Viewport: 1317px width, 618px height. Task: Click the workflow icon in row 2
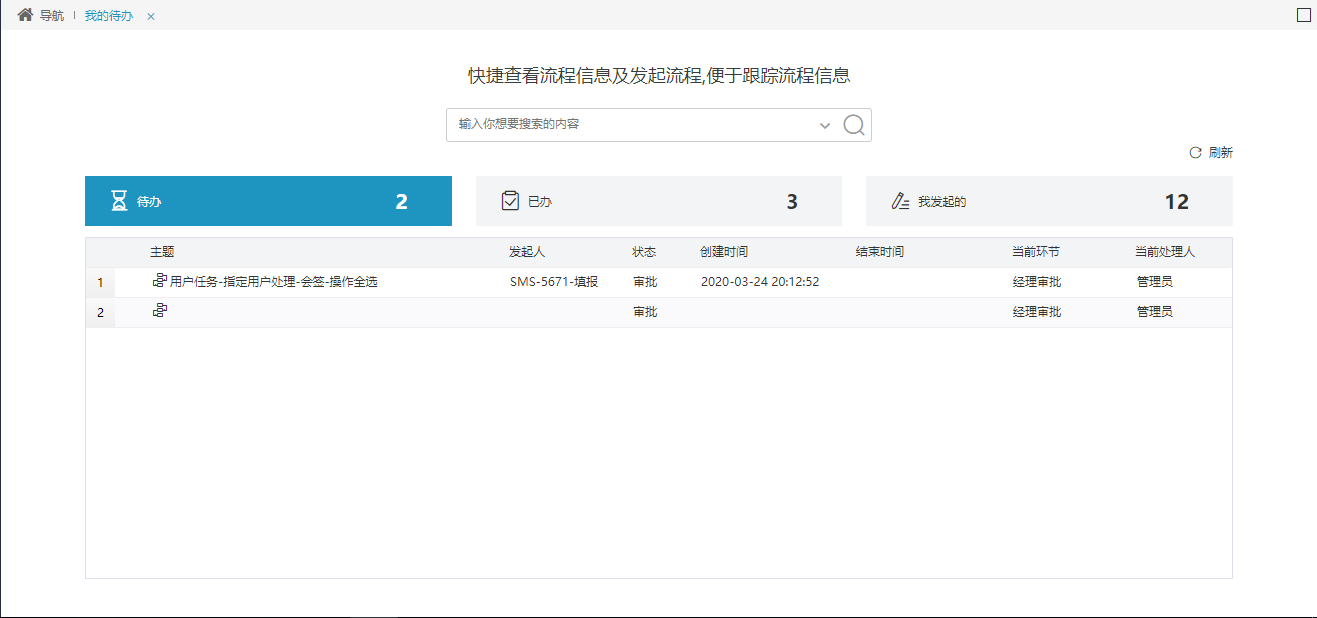[159, 311]
